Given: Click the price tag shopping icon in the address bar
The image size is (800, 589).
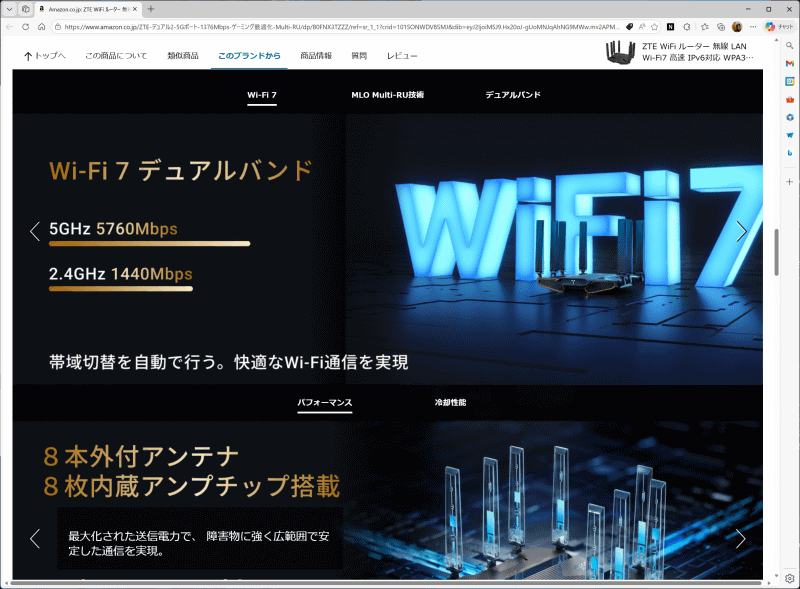Looking at the screenshot, I should 629,26.
